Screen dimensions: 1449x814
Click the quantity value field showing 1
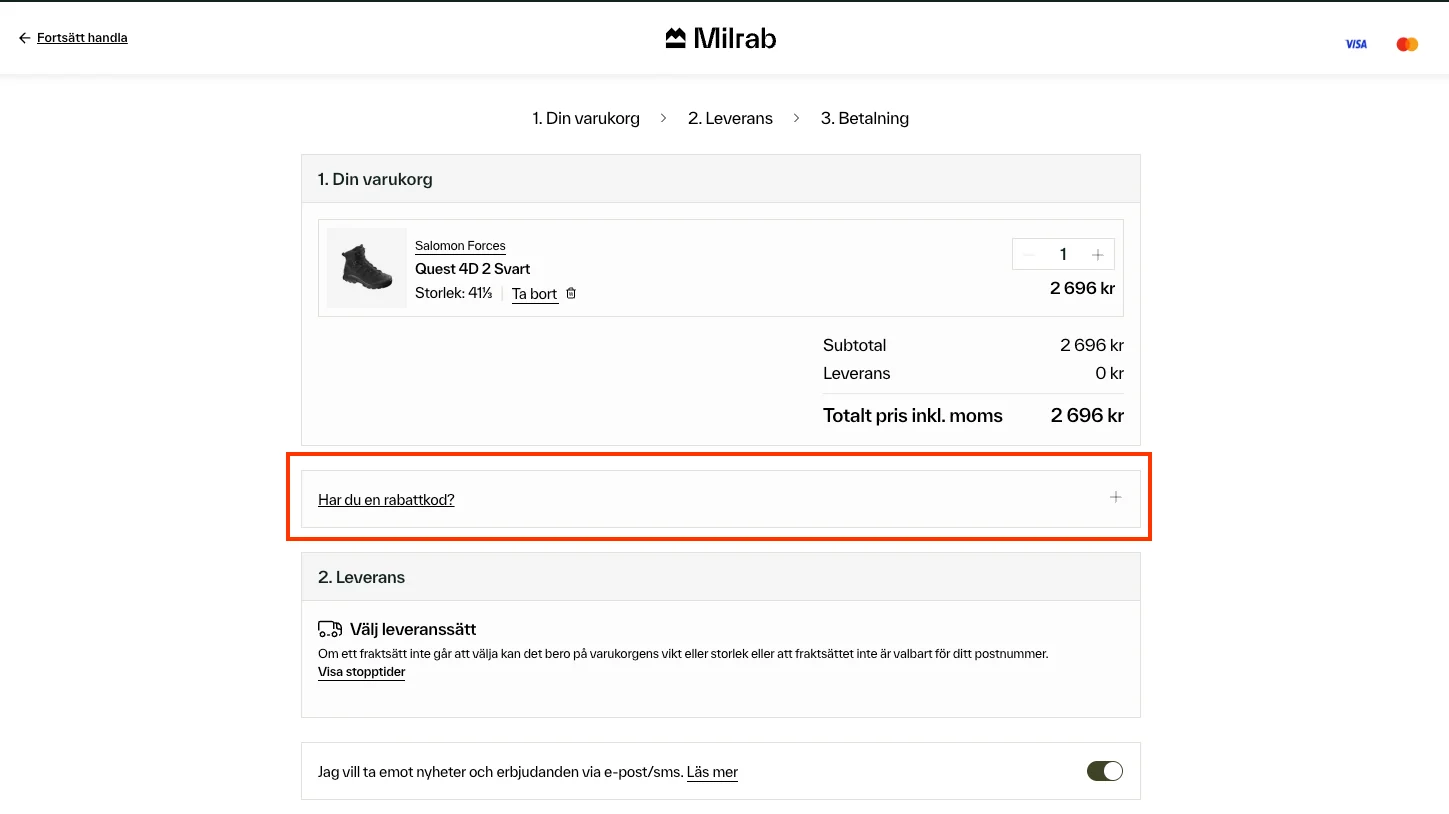[x=1063, y=255]
